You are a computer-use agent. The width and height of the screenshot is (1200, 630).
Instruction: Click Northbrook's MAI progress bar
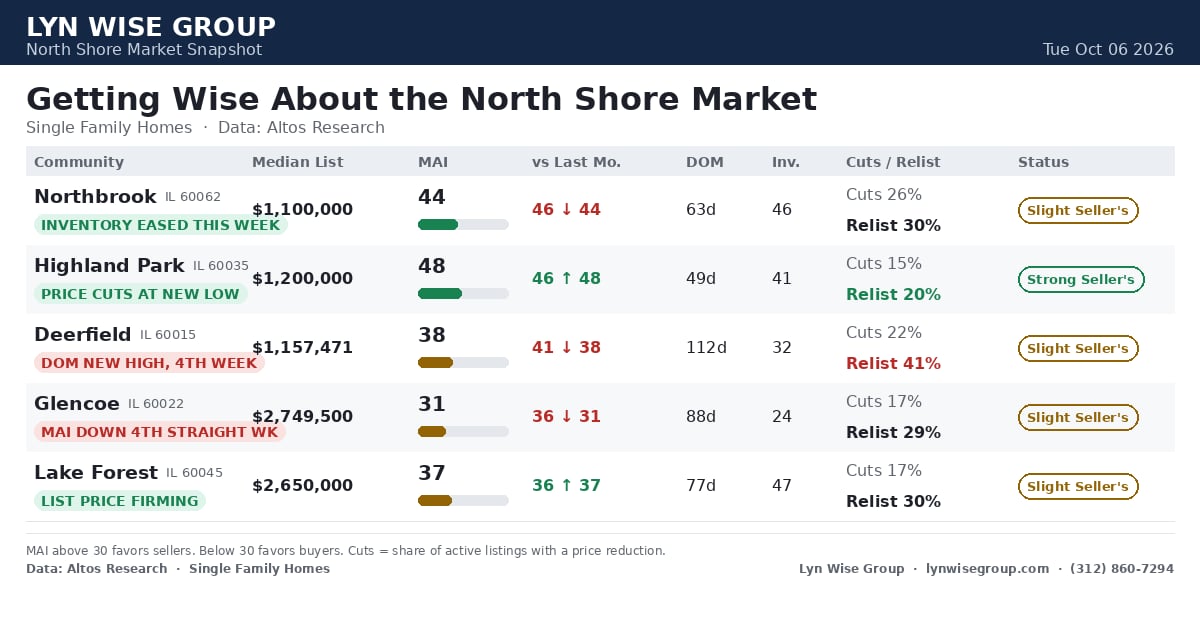click(463, 225)
